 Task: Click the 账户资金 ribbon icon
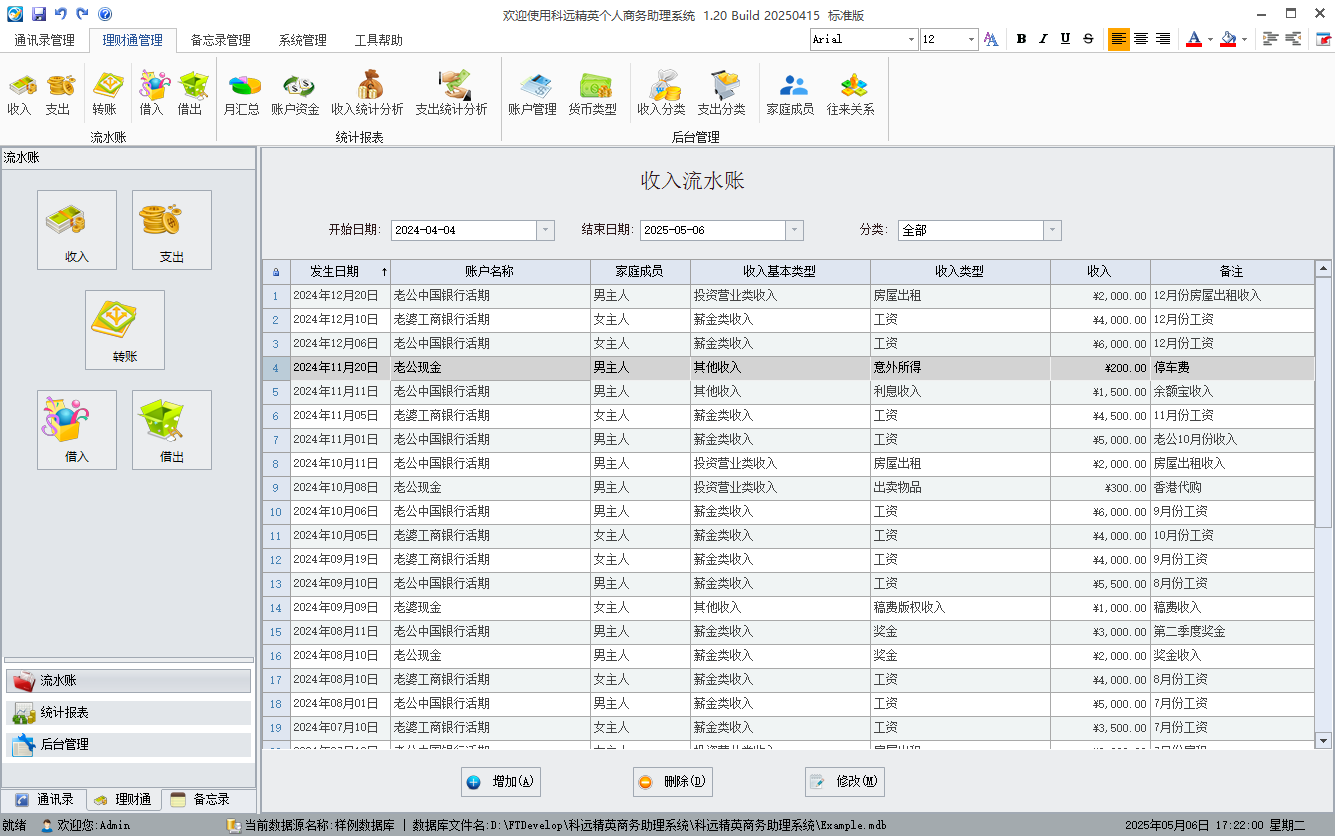pyautogui.click(x=295, y=93)
